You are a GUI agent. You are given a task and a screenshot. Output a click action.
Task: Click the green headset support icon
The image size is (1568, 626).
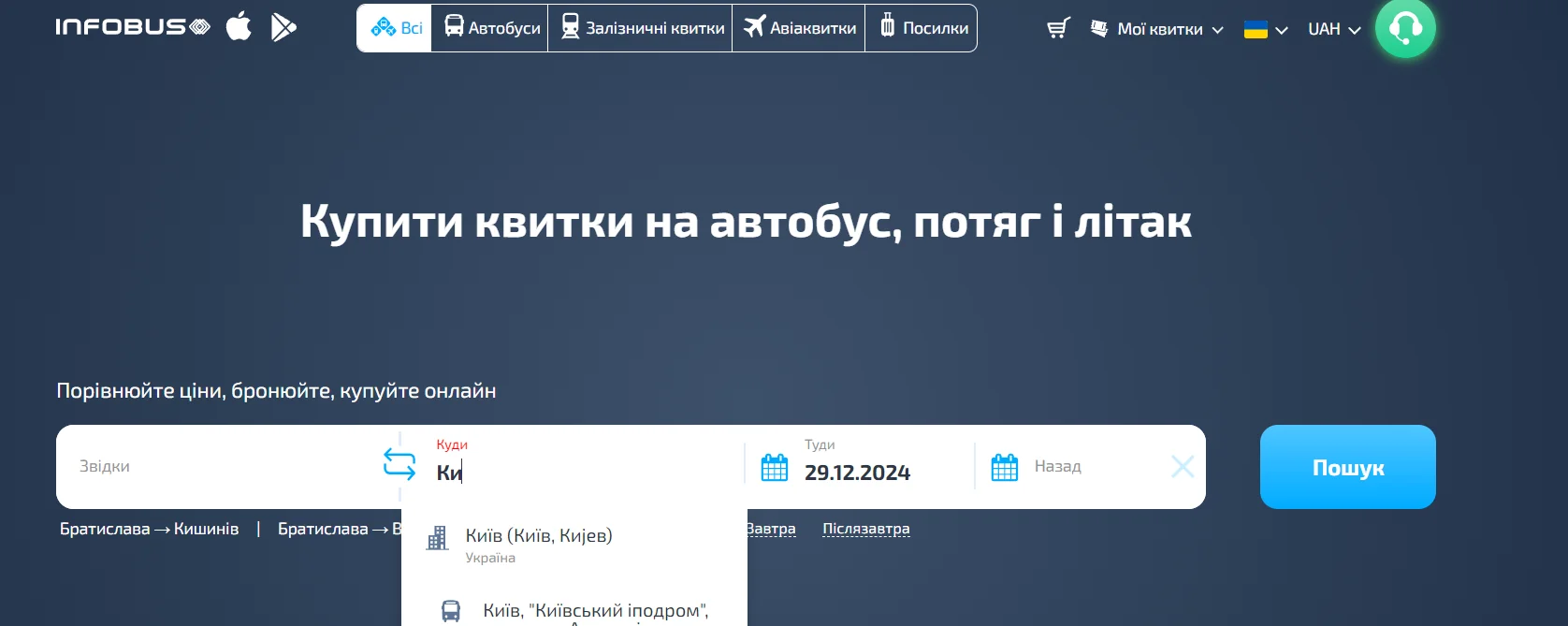point(1404,28)
